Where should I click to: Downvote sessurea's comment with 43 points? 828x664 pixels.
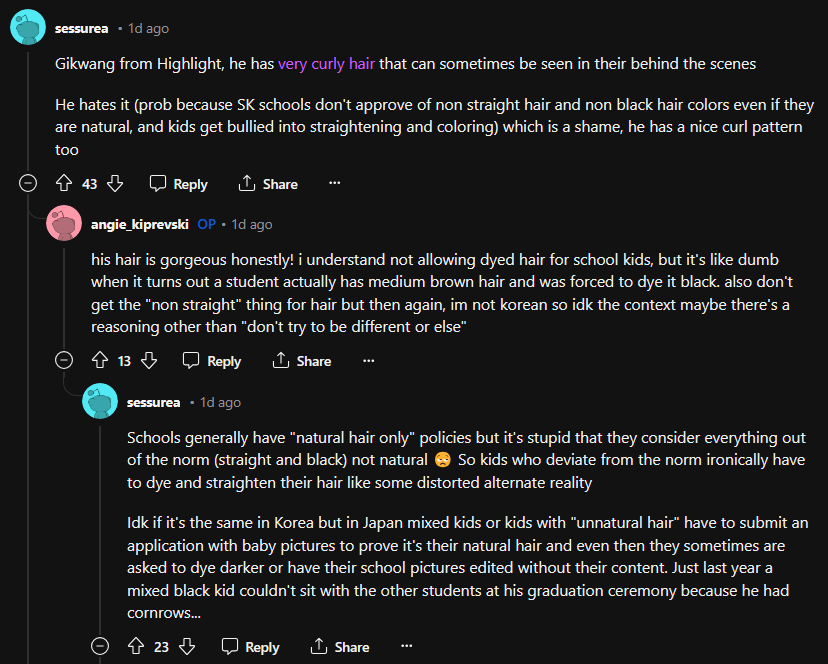click(115, 184)
